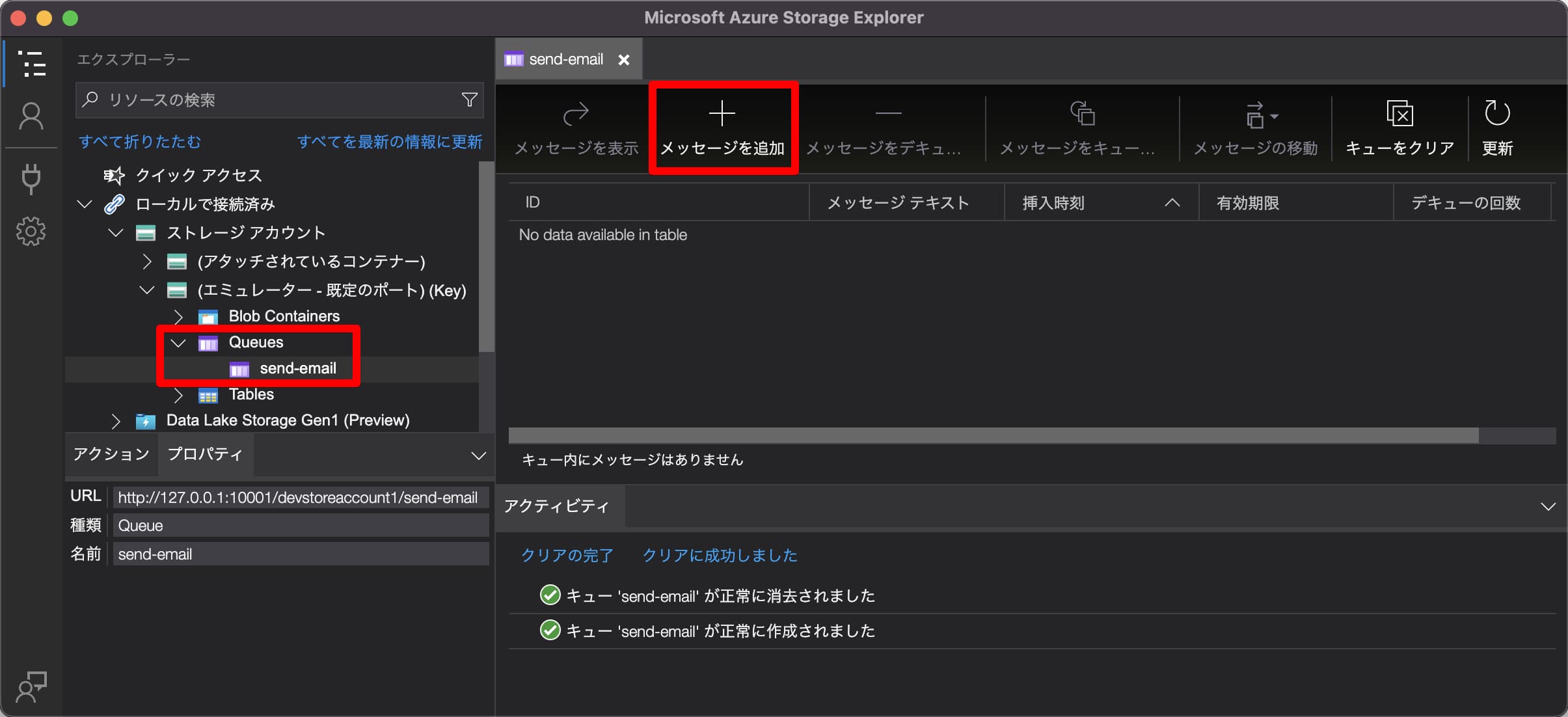Image resolution: width=1568 pixels, height=717 pixels.
Task: Expand the Tables node
Action: (178, 395)
